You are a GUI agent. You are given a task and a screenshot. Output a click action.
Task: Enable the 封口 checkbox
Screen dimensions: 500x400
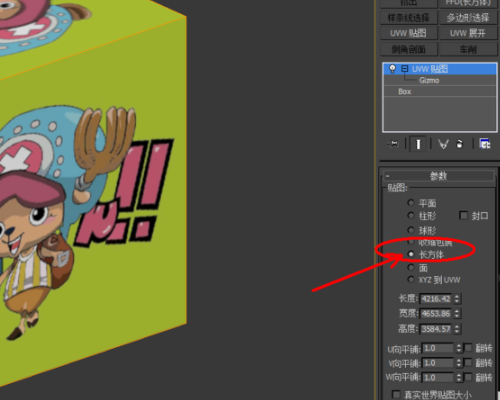tap(463, 216)
